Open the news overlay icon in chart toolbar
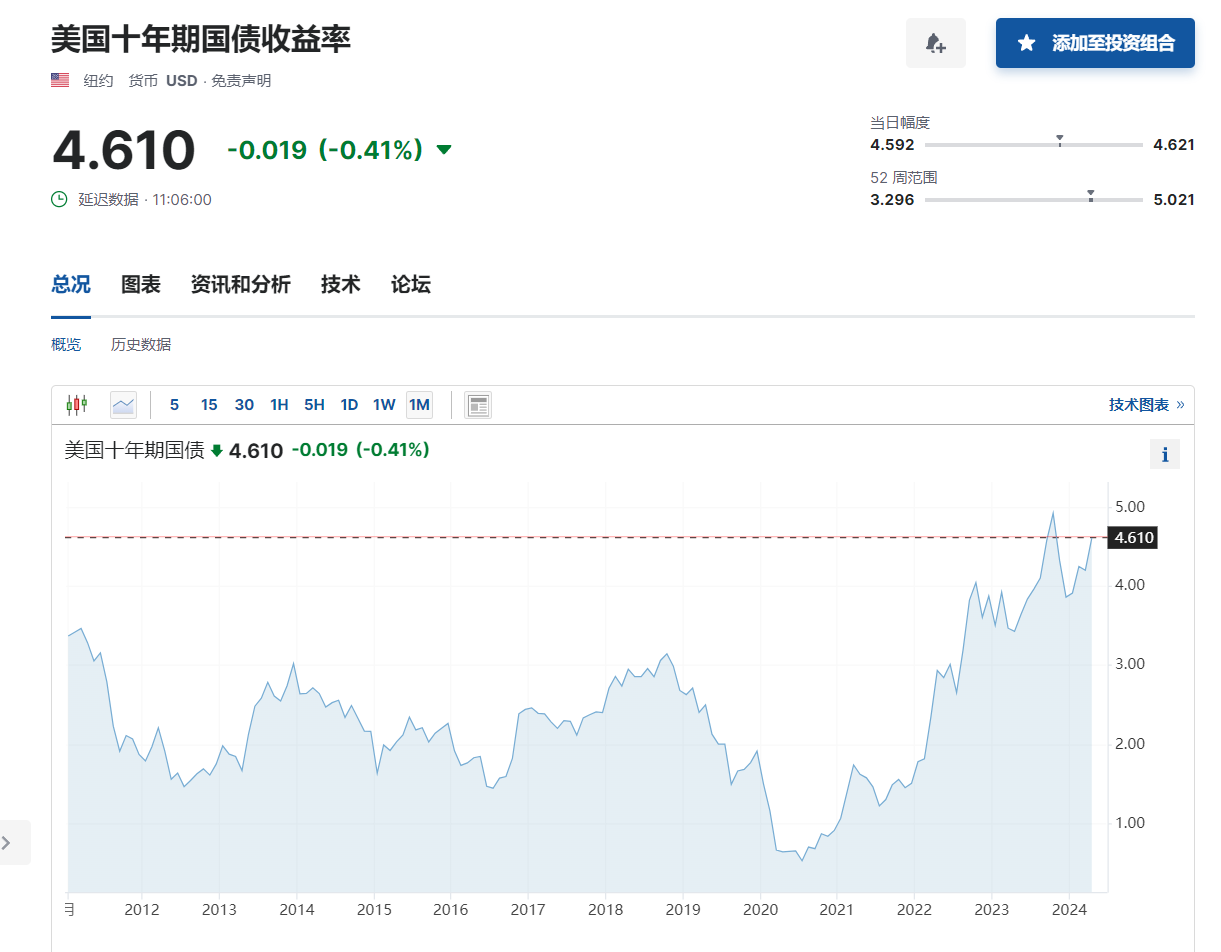This screenshot has height=952, width=1221. pos(478,405)
